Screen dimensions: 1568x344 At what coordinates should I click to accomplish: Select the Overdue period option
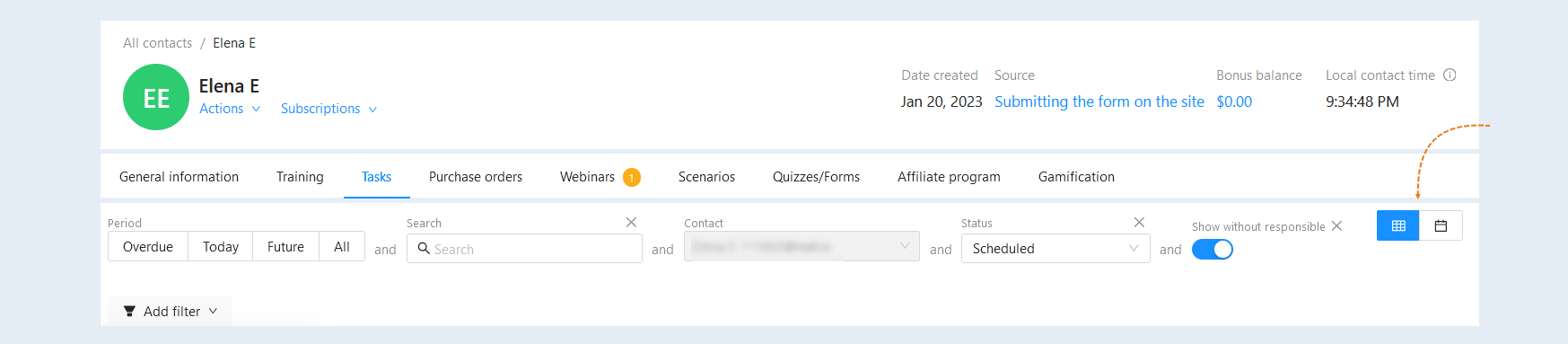(x=148, y=247)
